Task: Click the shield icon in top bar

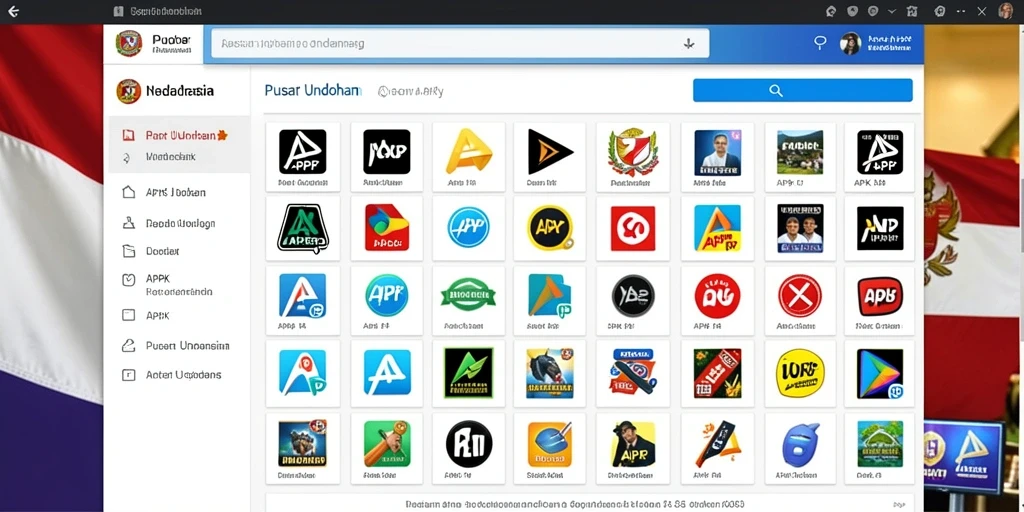Action: [x=852, y=11]
